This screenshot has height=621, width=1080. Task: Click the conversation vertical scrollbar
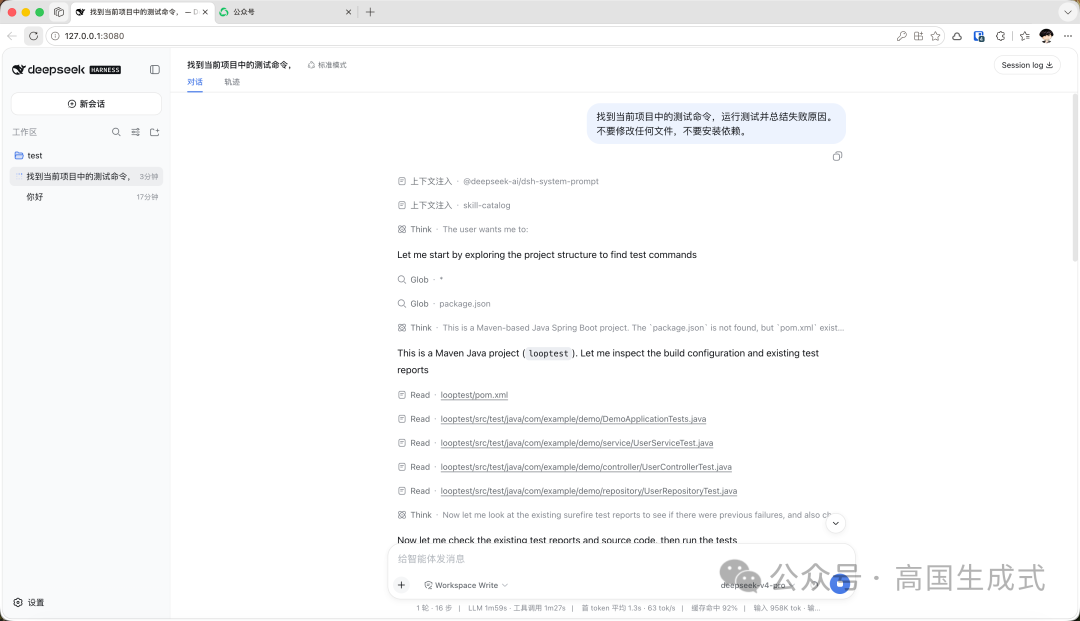(x=1075, y=178)
